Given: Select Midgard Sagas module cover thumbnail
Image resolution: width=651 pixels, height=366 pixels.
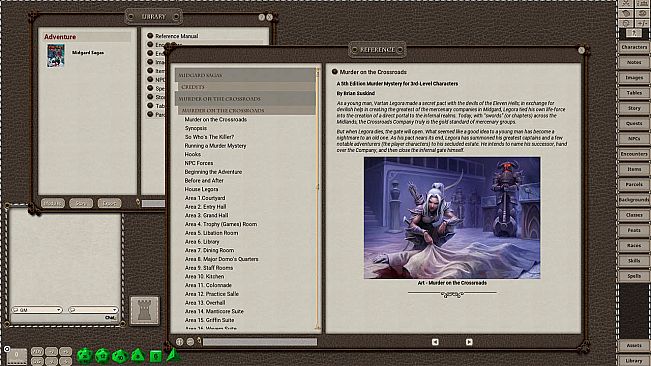Looking at the screenshot, I should tap(55, 55).
